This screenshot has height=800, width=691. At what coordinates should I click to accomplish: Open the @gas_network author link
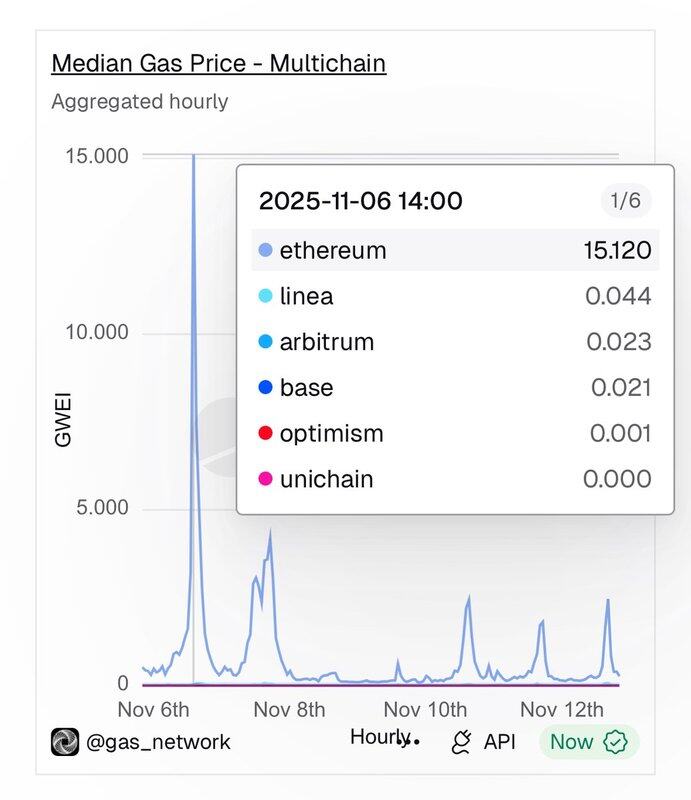point(158,742)
